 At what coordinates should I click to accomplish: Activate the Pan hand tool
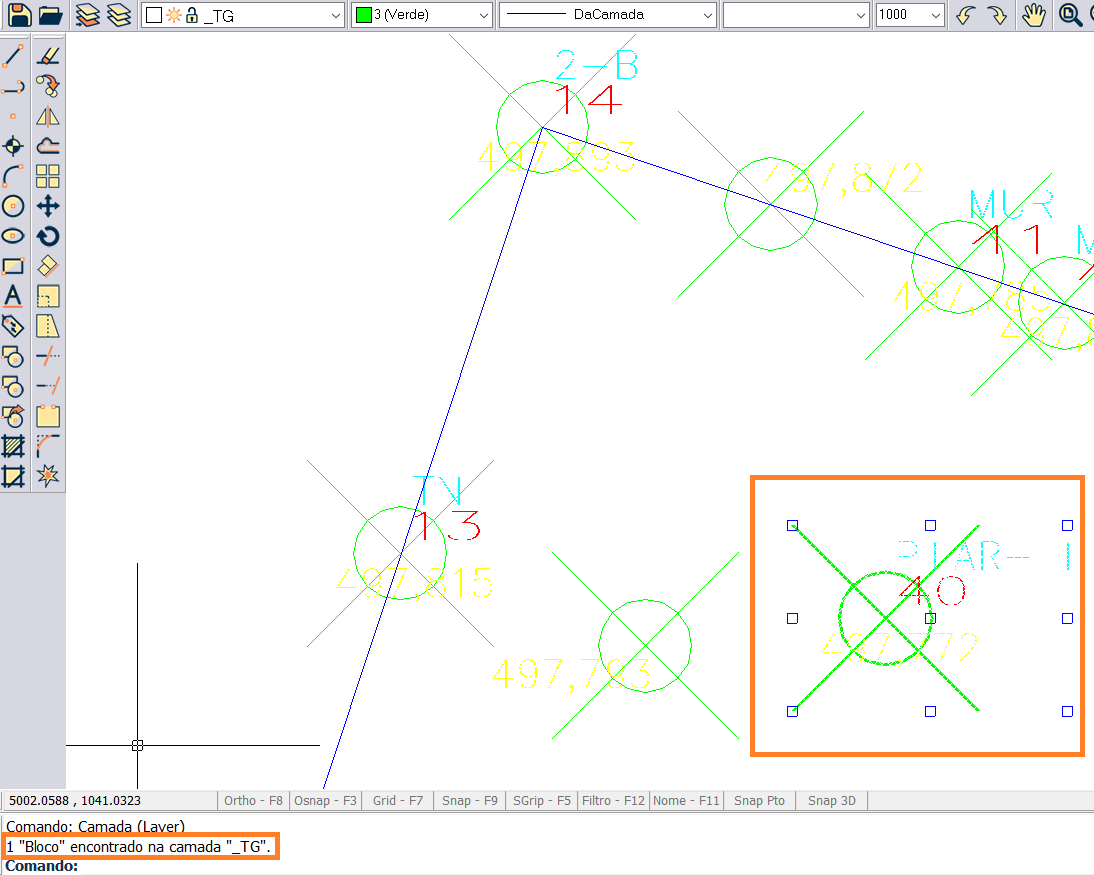[1034, 15]
